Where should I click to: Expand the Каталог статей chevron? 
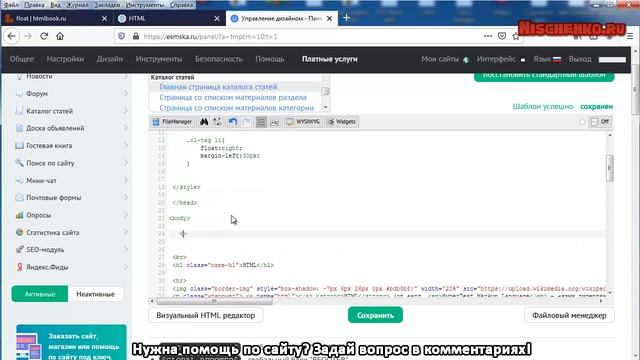pos(125,111)
